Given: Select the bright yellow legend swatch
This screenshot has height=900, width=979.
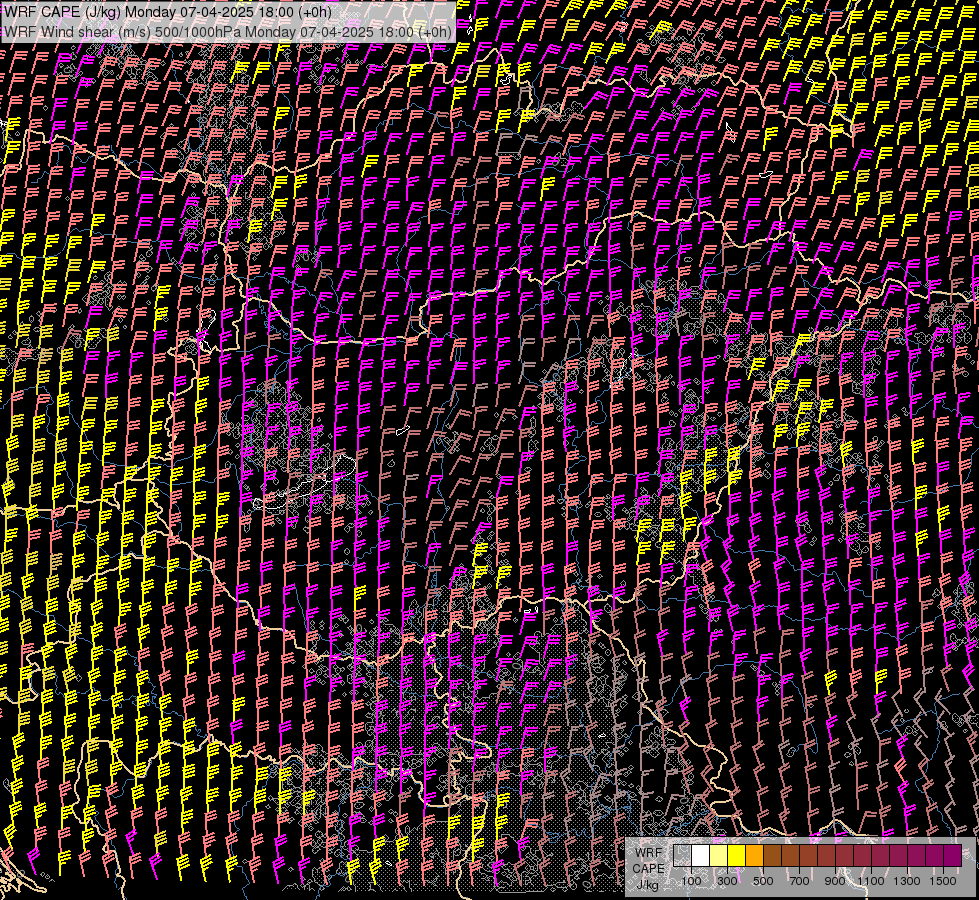Looking at the screenshot, I should (737, 856).
